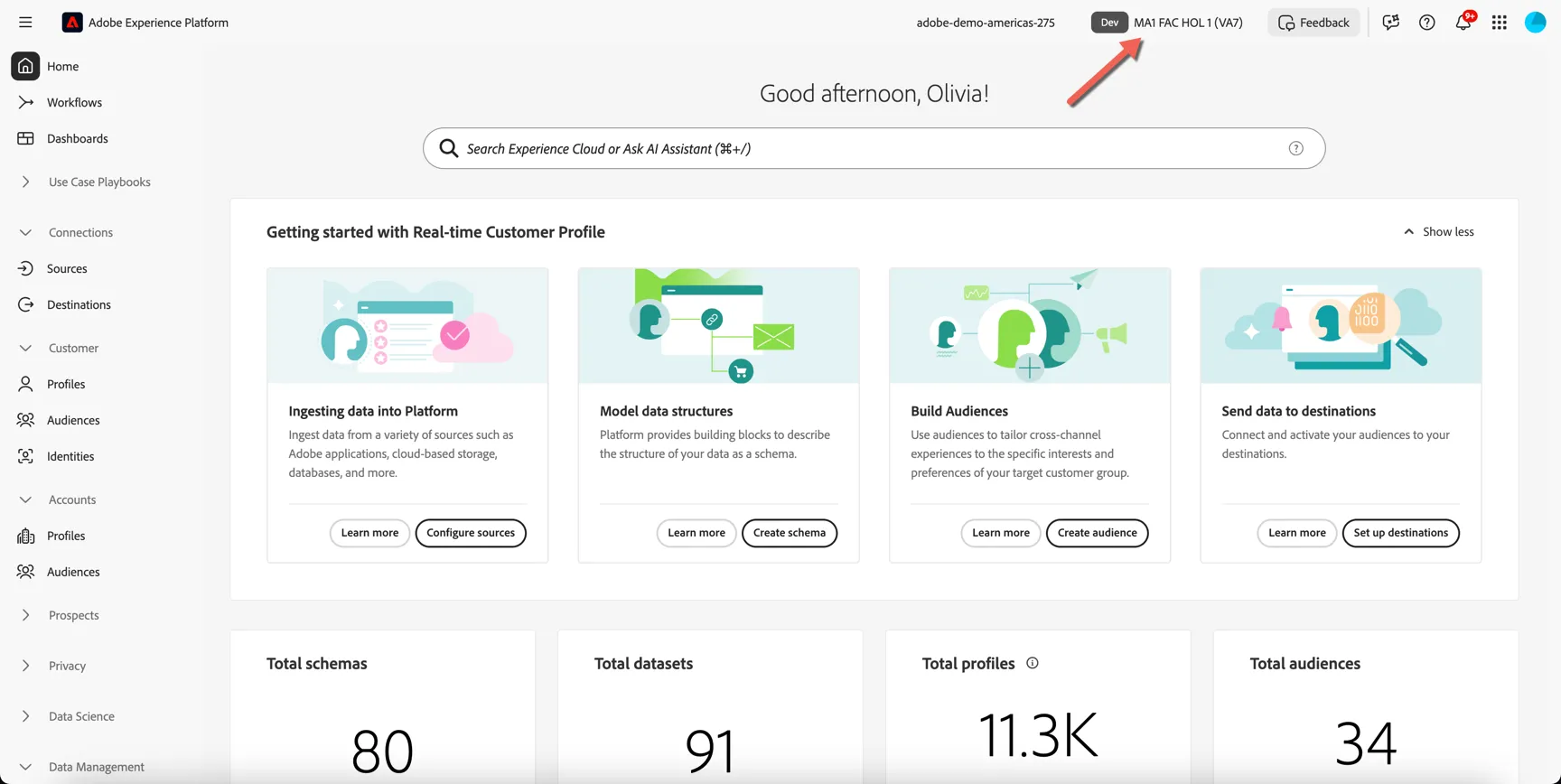The image size is (1561, 784).
Task: Open the notifications bell
Action: [x=1463, y=23]
